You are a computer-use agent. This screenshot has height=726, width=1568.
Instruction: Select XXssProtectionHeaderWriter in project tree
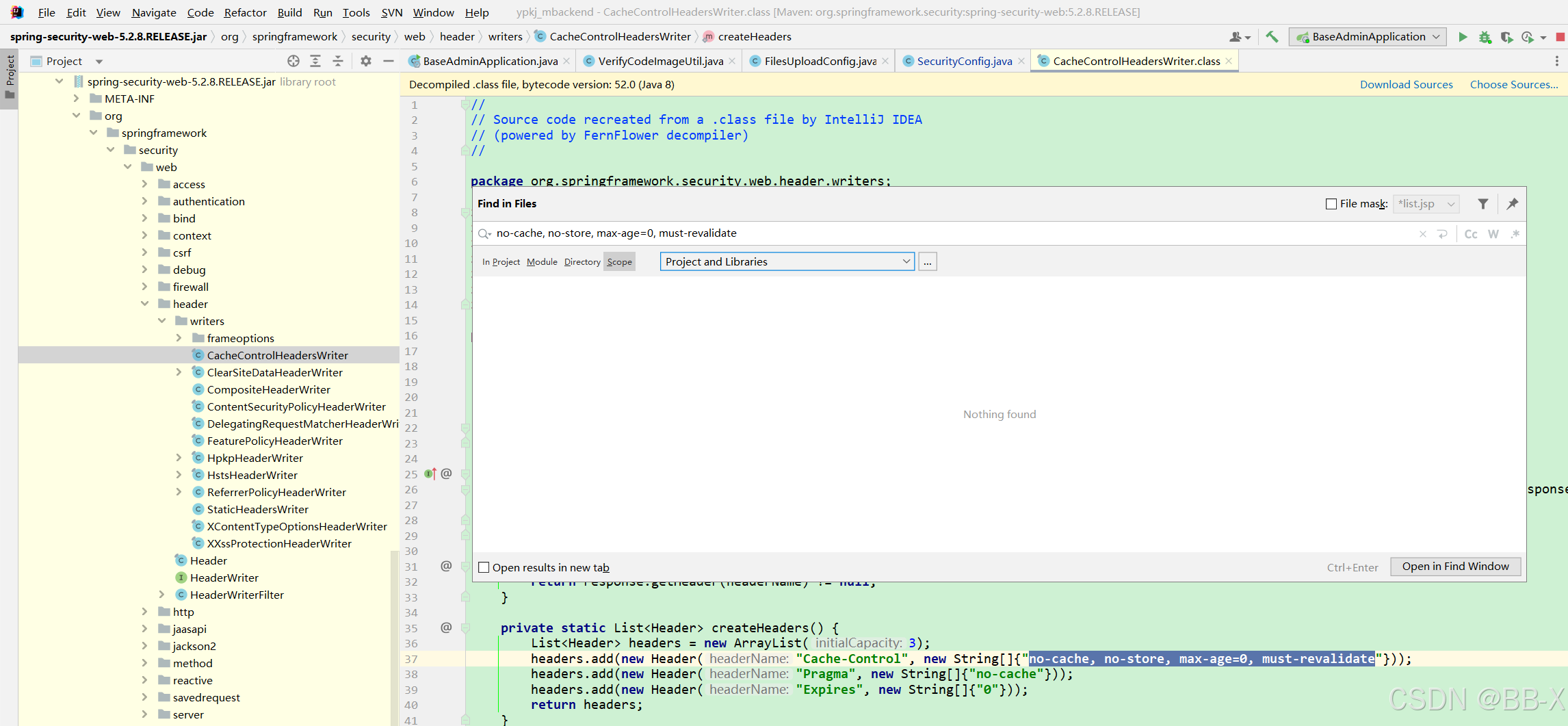279,543
